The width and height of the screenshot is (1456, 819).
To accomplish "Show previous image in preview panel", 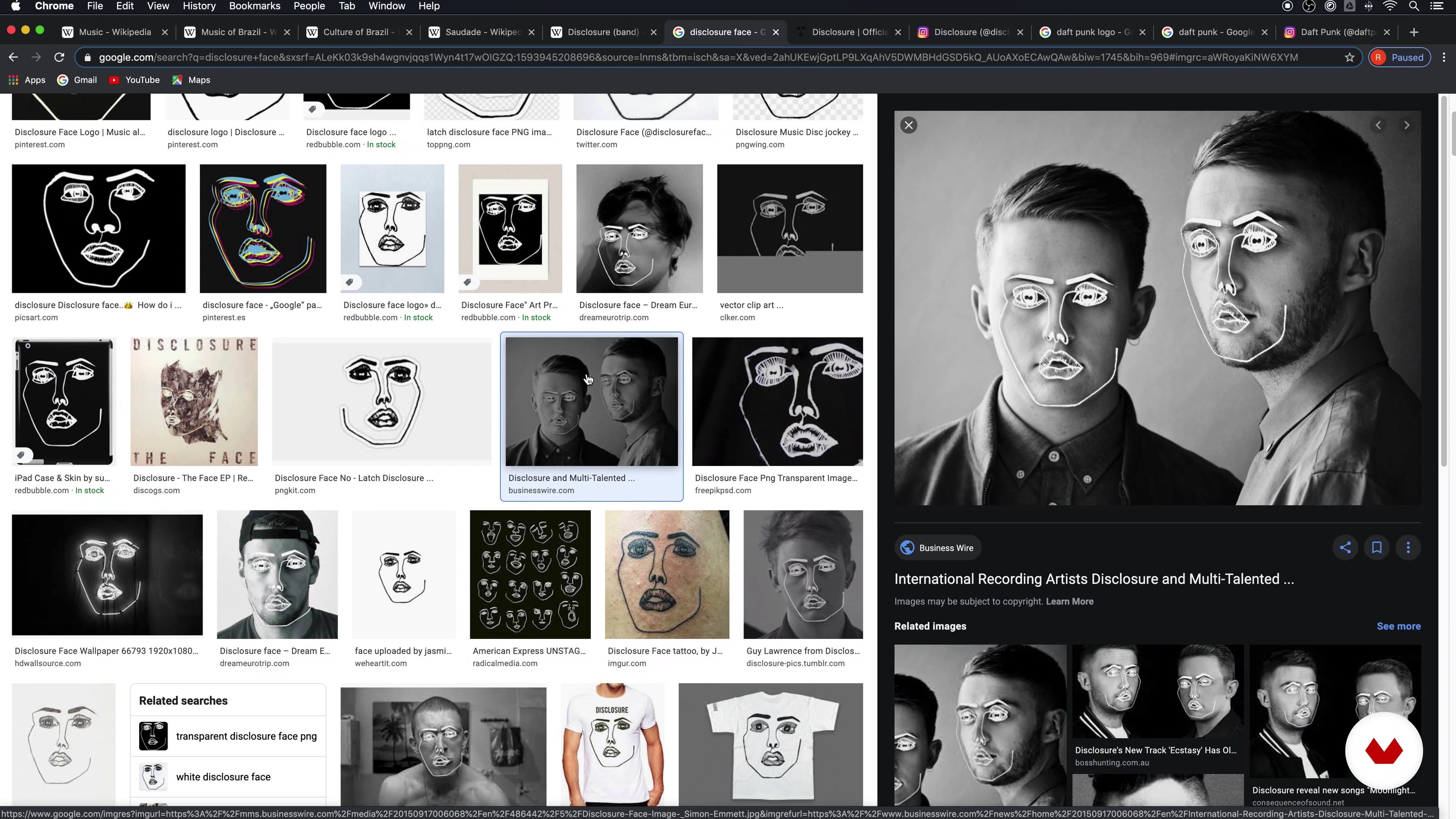I will [1378, 125].
